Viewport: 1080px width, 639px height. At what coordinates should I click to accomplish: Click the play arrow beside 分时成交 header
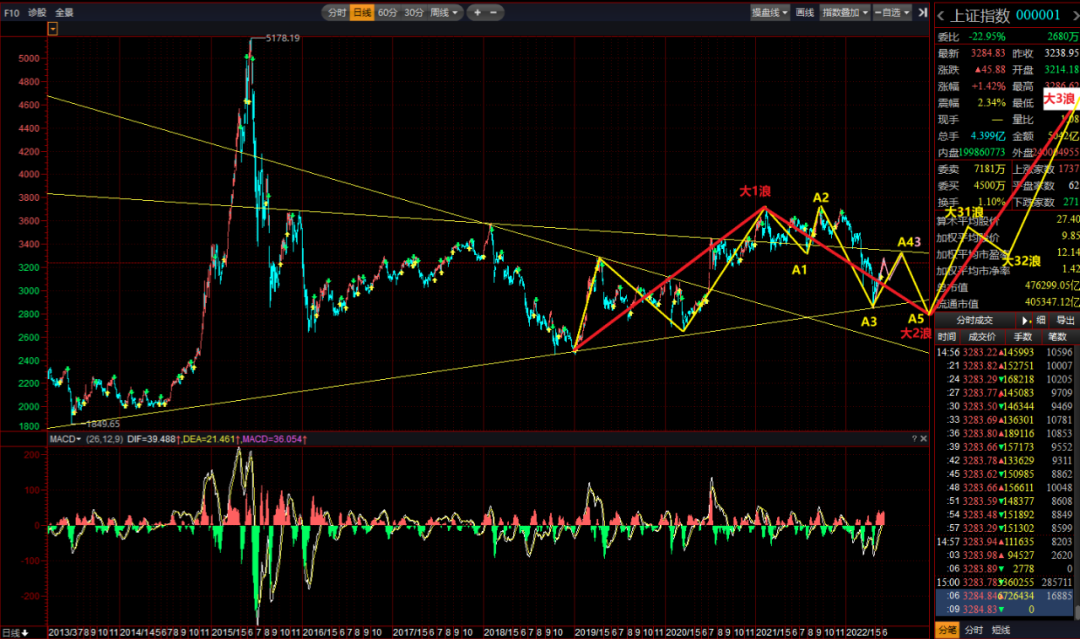click(x=1024, y=320)
